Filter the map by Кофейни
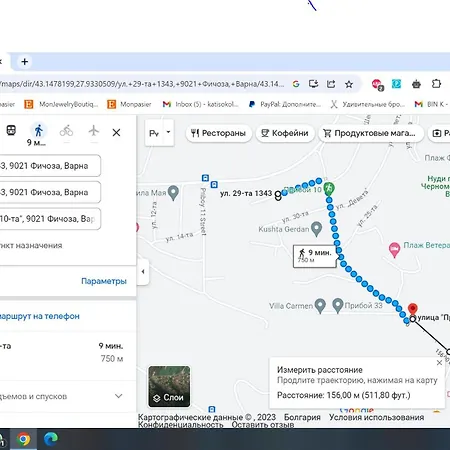Image resolution: width=450 pixels, height=450 pixels. 285,133
